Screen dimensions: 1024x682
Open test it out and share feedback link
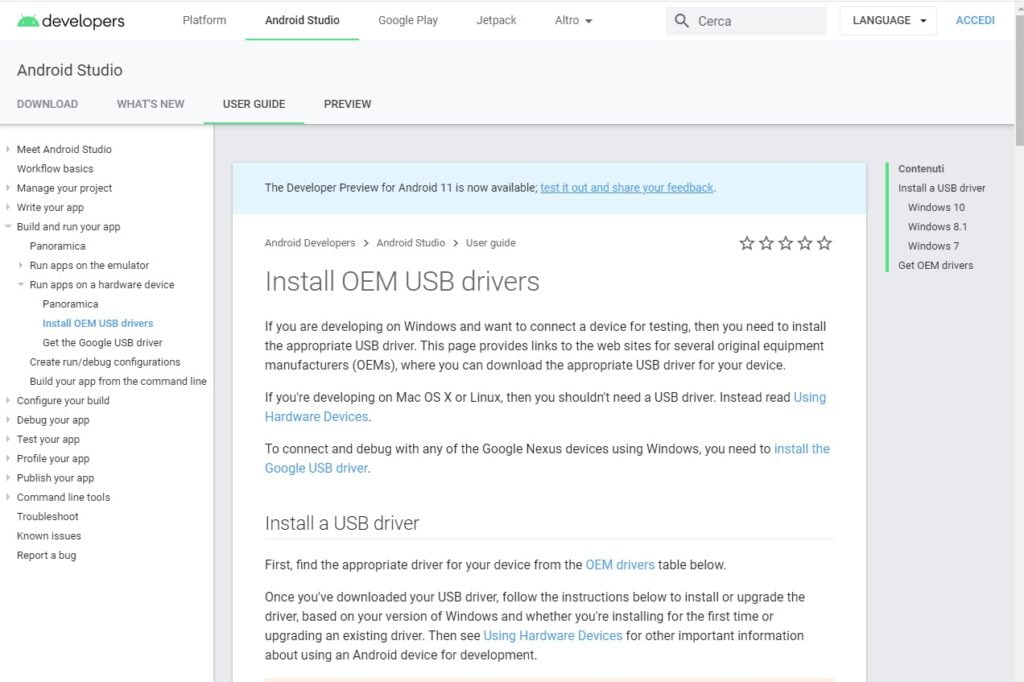[627, 188]
